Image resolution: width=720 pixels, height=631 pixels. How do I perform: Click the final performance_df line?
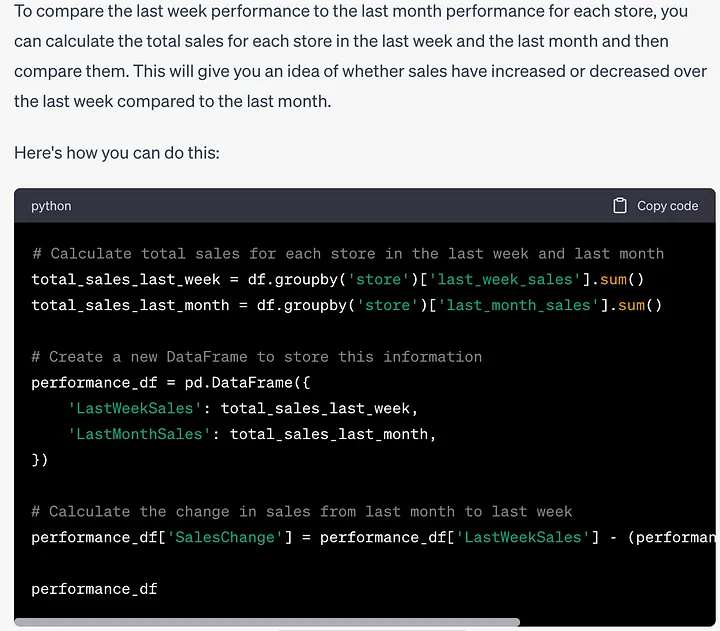click(94, 589)
